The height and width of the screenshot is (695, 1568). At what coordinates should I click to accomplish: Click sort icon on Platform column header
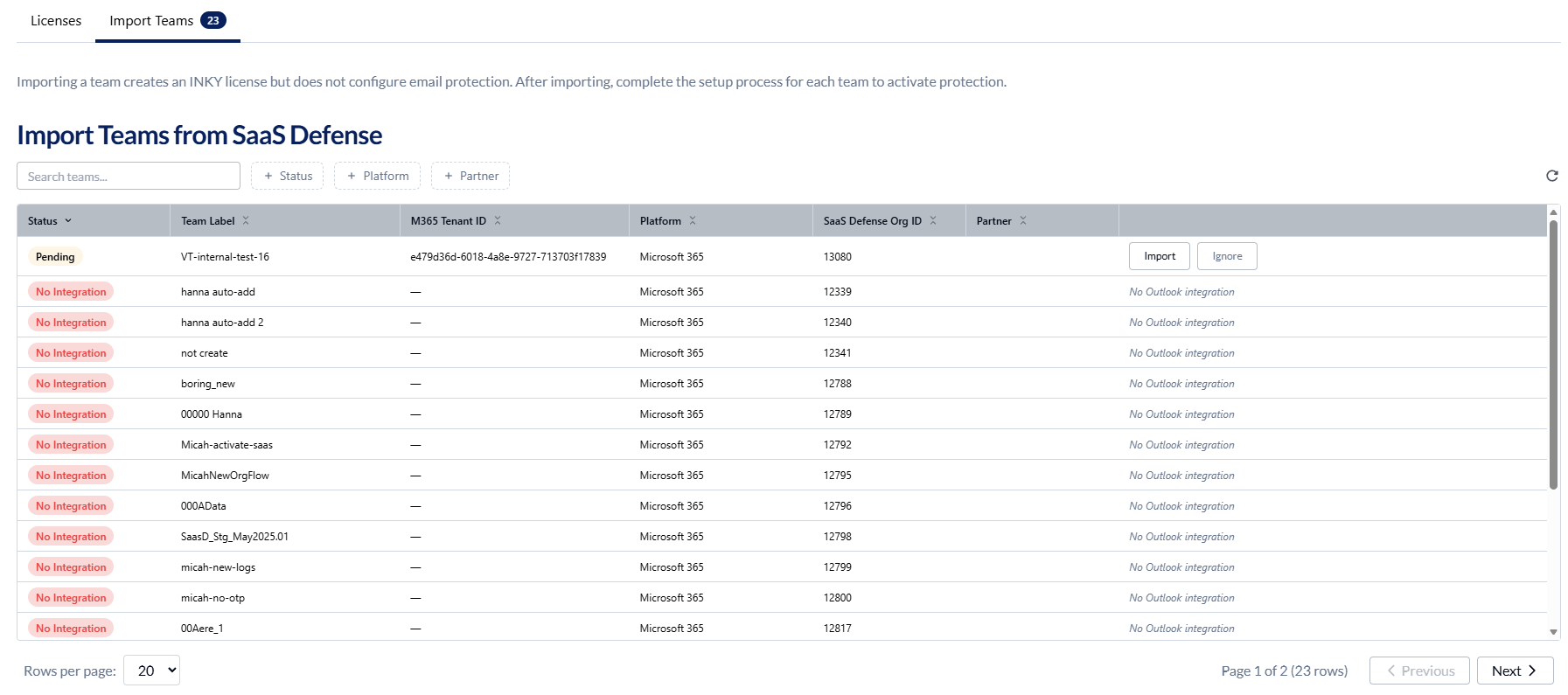click(x=693, y=220)
